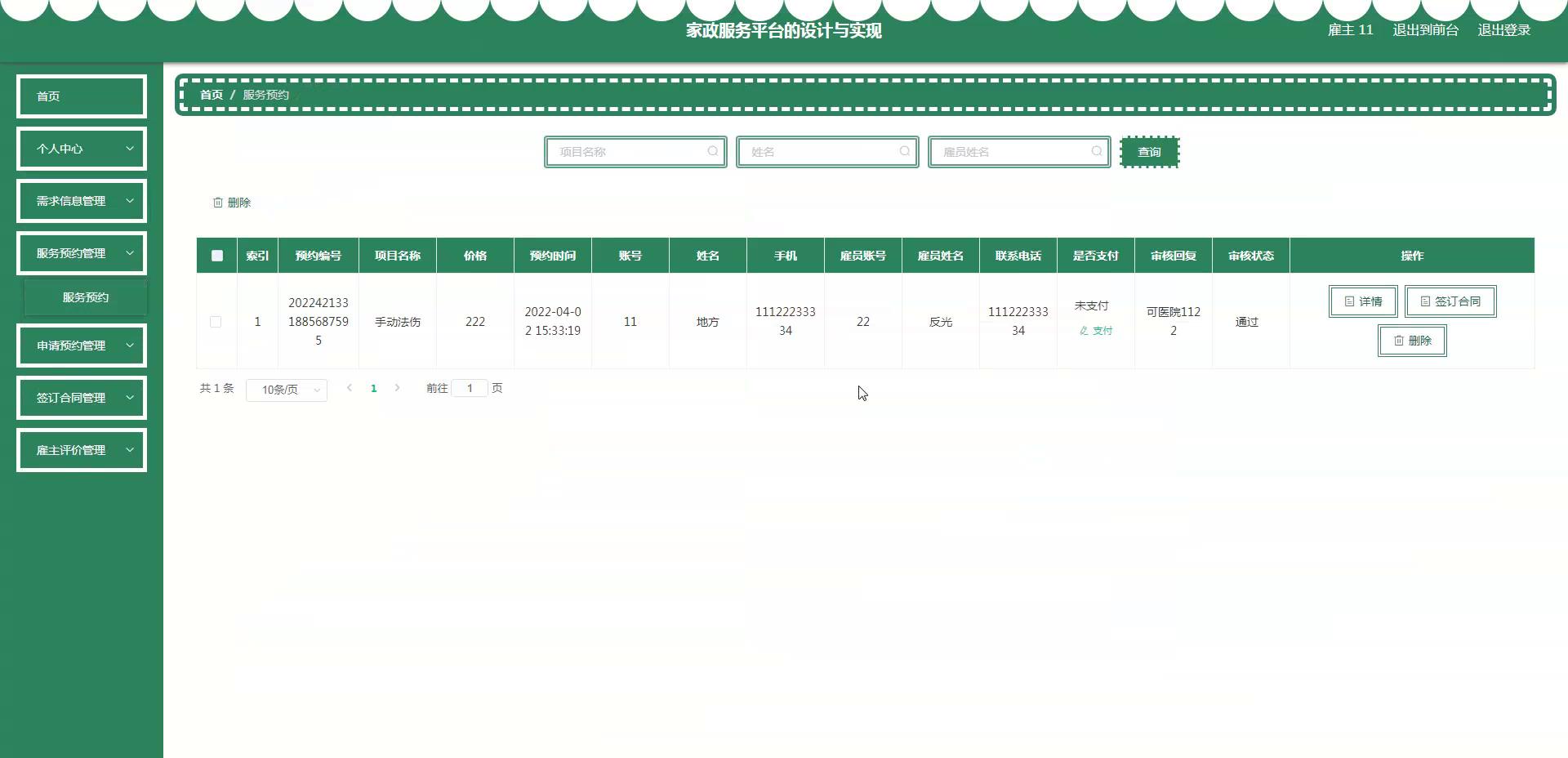The height and width of the screenshot is (758, 1568).
Task: Expand the 个人中心 sidebar menu
Action: point(82,149)
